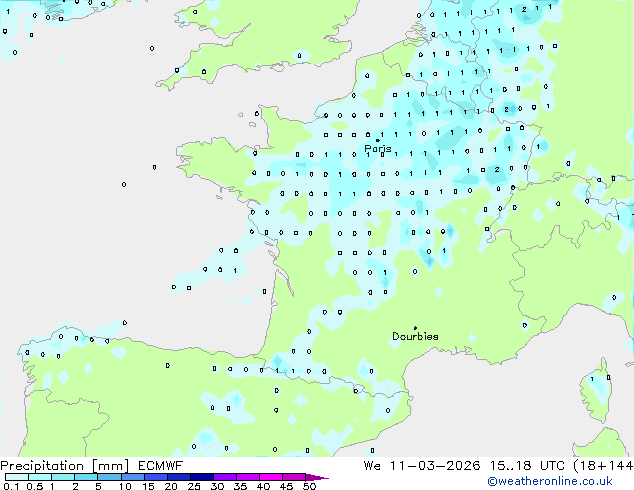634x490 pixels.
Task: Pick the legend swatch between 2 and 5
Action: (x=86, y=477)
